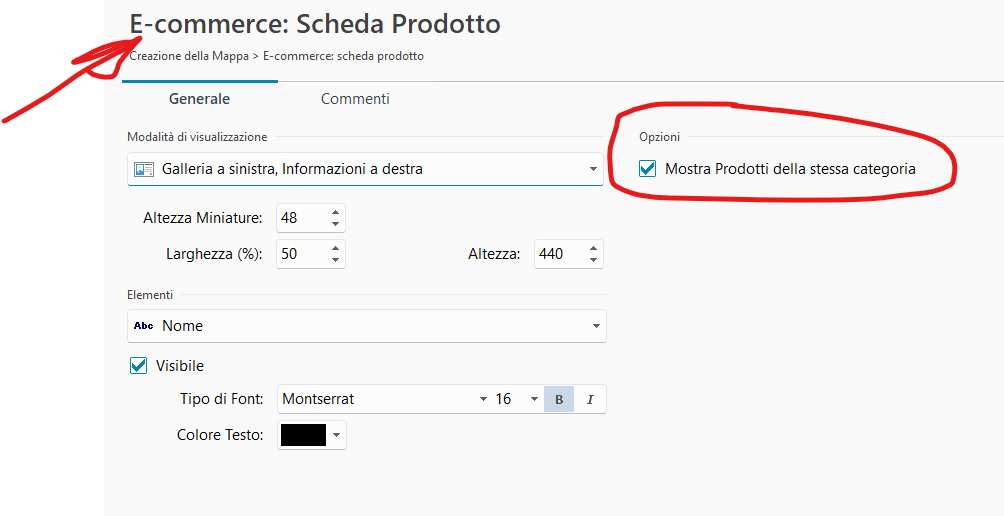
Task: Switch to the Commenti tab
Action: 355,99
